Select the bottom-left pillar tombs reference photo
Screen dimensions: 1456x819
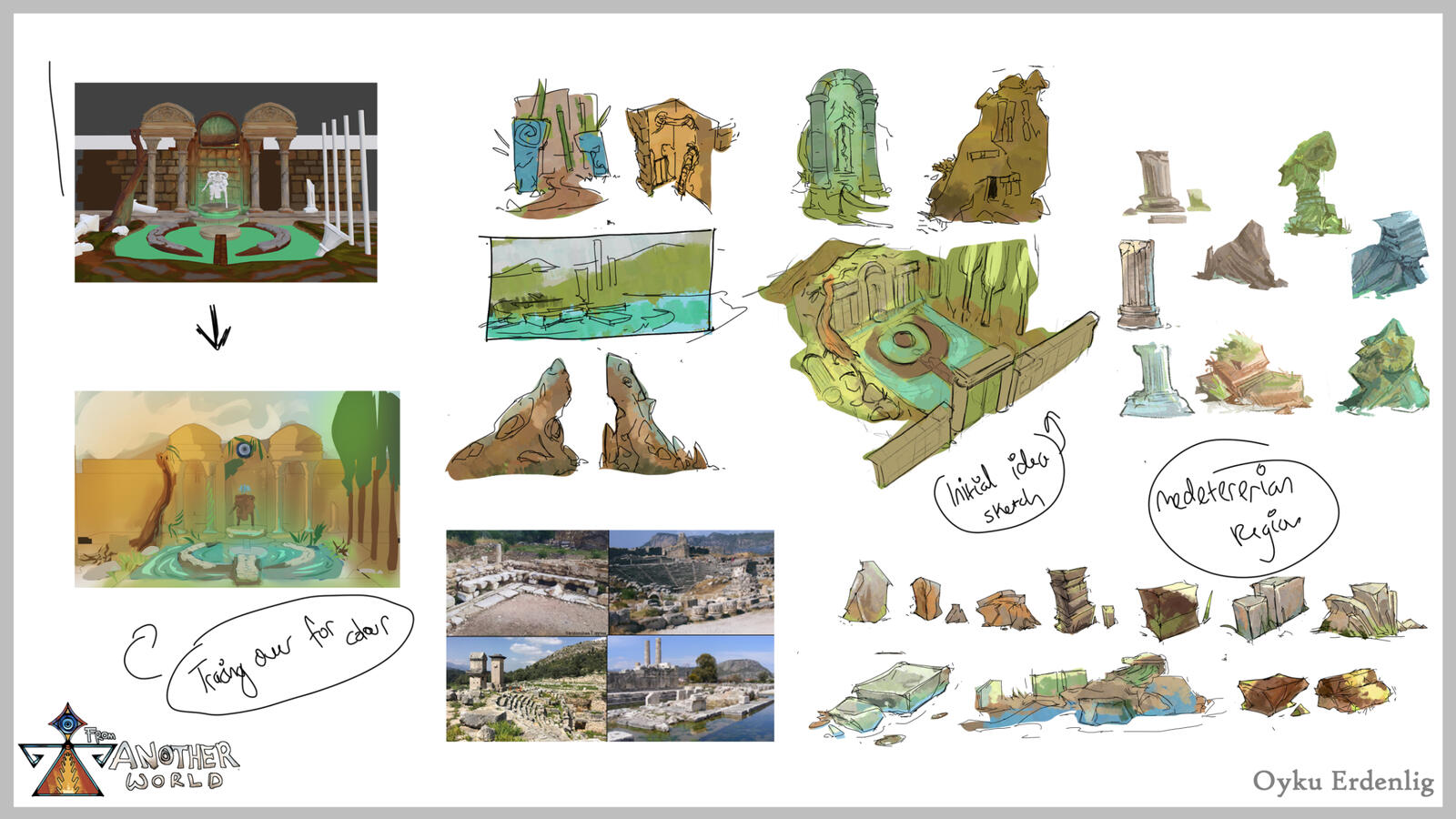527,689
